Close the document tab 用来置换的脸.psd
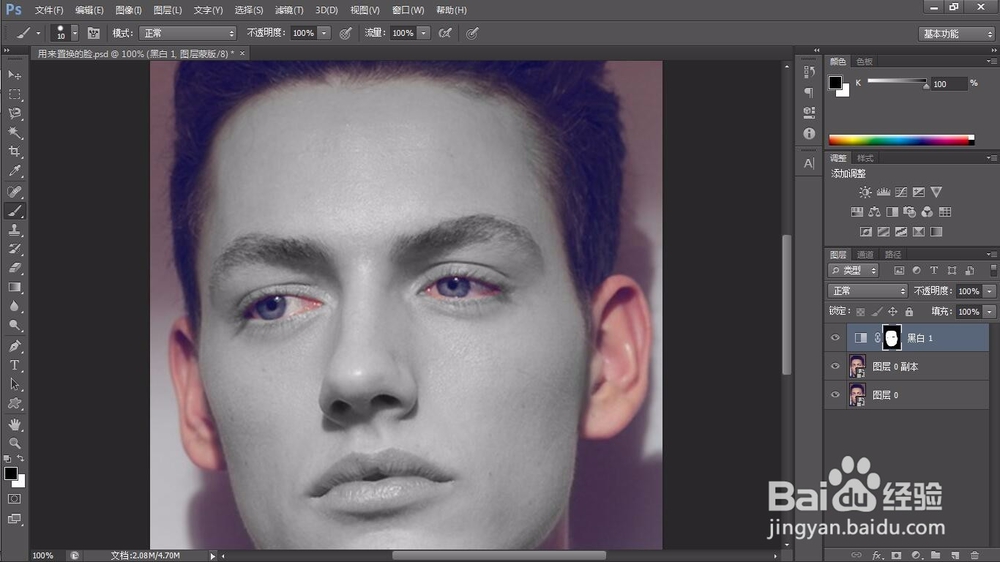This screenshot has width=1000, height=562. [242, 54]
